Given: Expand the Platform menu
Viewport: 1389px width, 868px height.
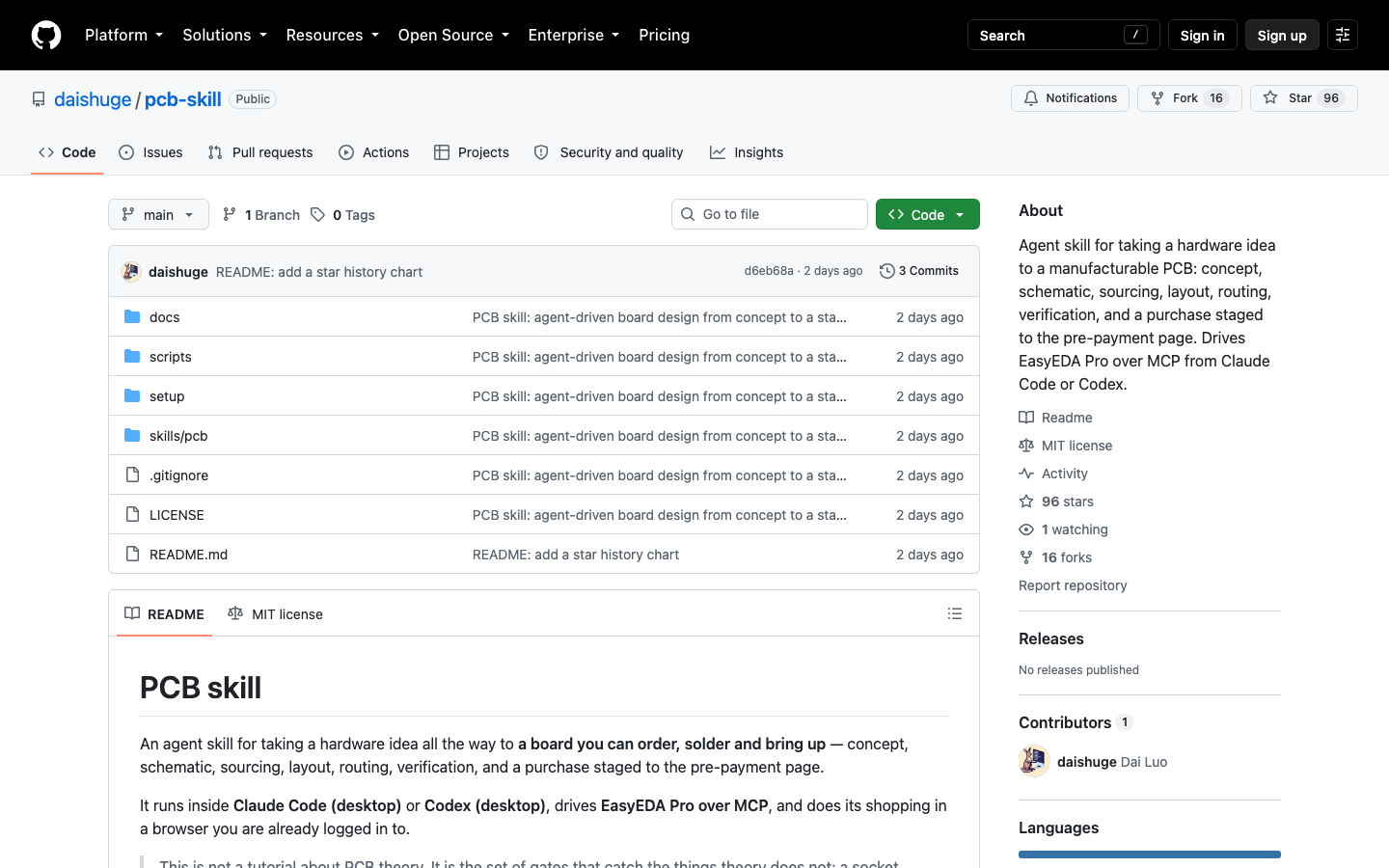Looking at the screenshot, I should coord(123,35).
